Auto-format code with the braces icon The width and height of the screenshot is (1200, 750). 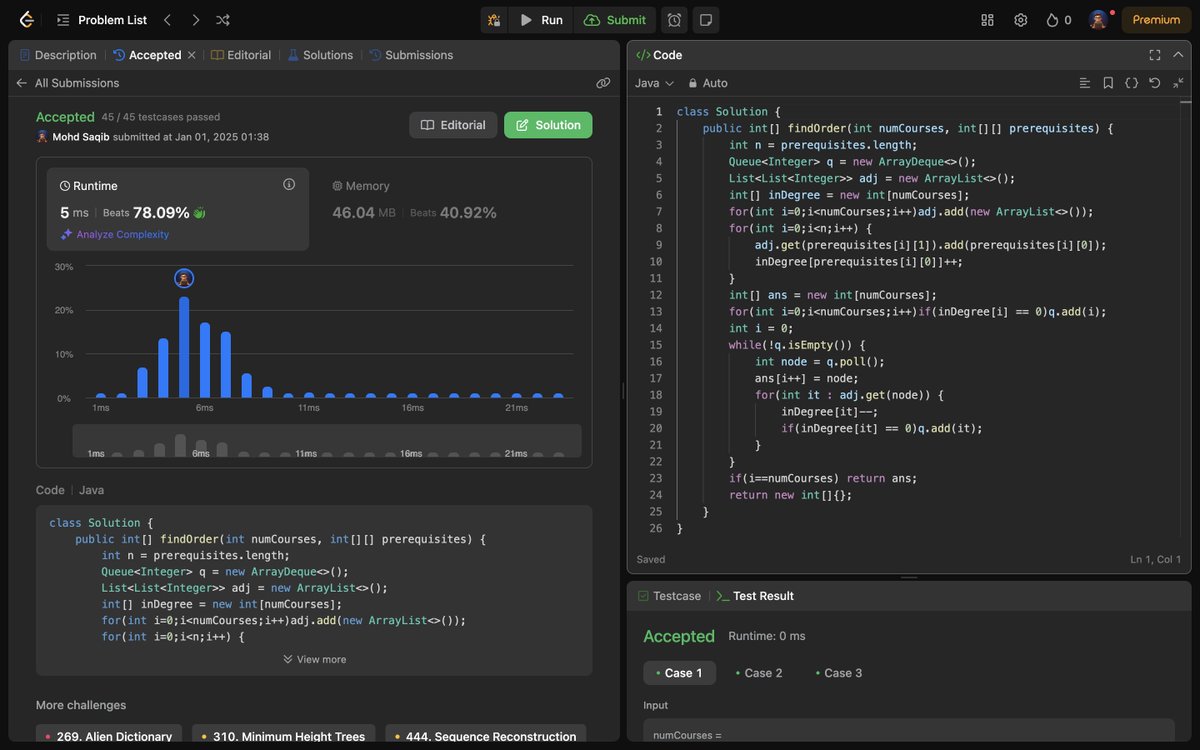1131,83
